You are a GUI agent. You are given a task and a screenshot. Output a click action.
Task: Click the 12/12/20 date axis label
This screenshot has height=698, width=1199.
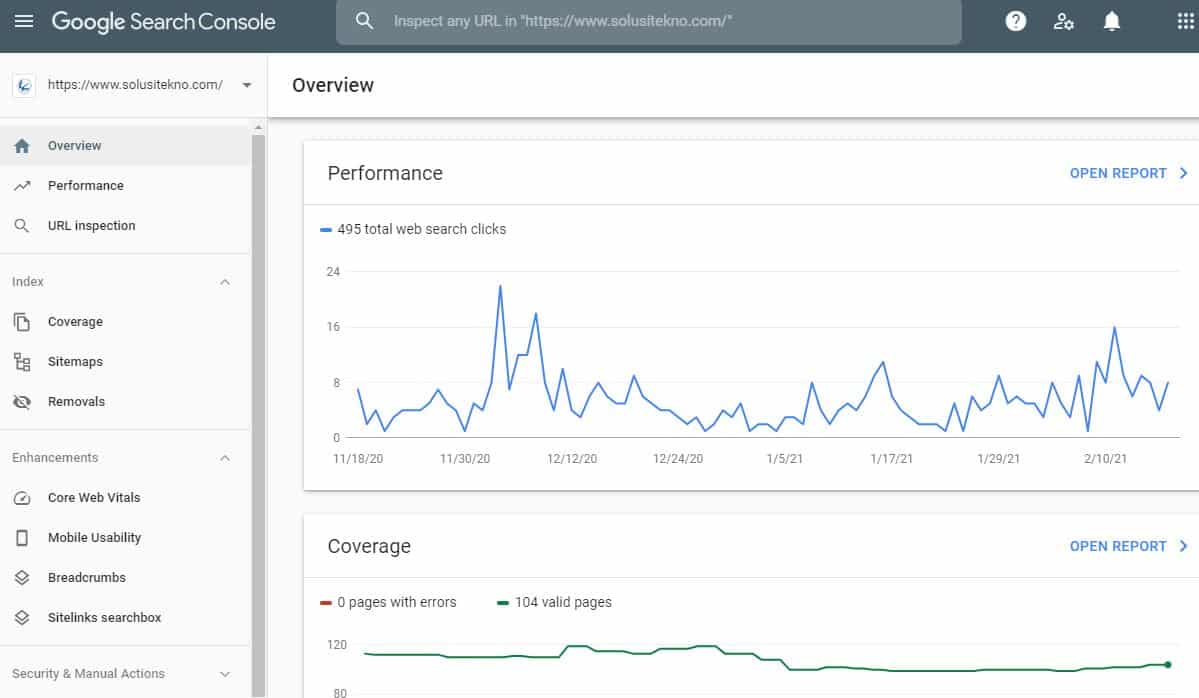point(572,459)
